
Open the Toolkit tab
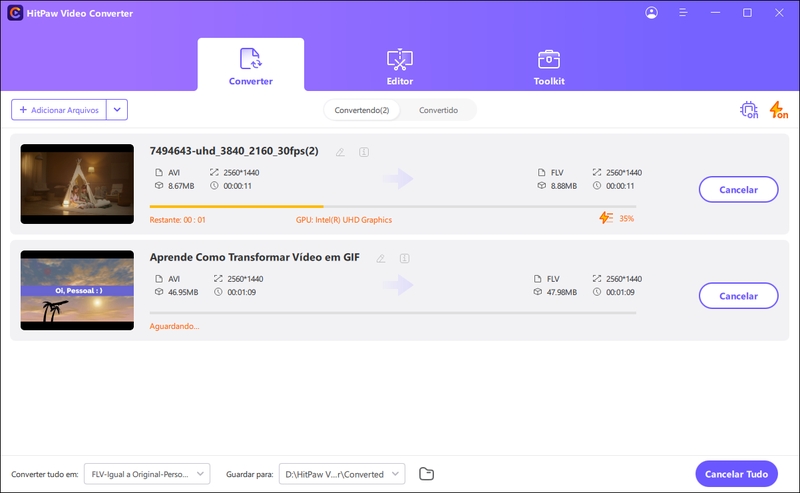pos(549,66)
